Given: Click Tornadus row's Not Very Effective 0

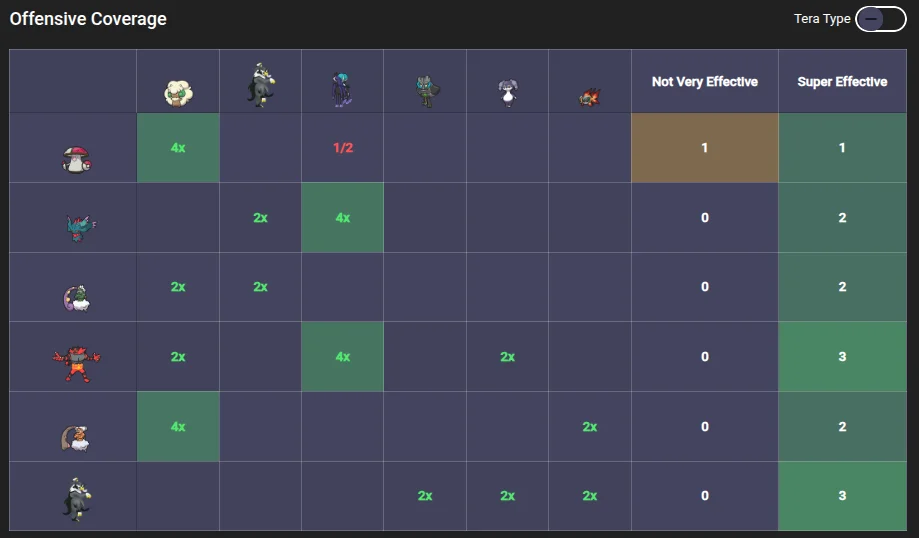Looking at the screenshot, I should pyautogui.click(x=704, y=287).
